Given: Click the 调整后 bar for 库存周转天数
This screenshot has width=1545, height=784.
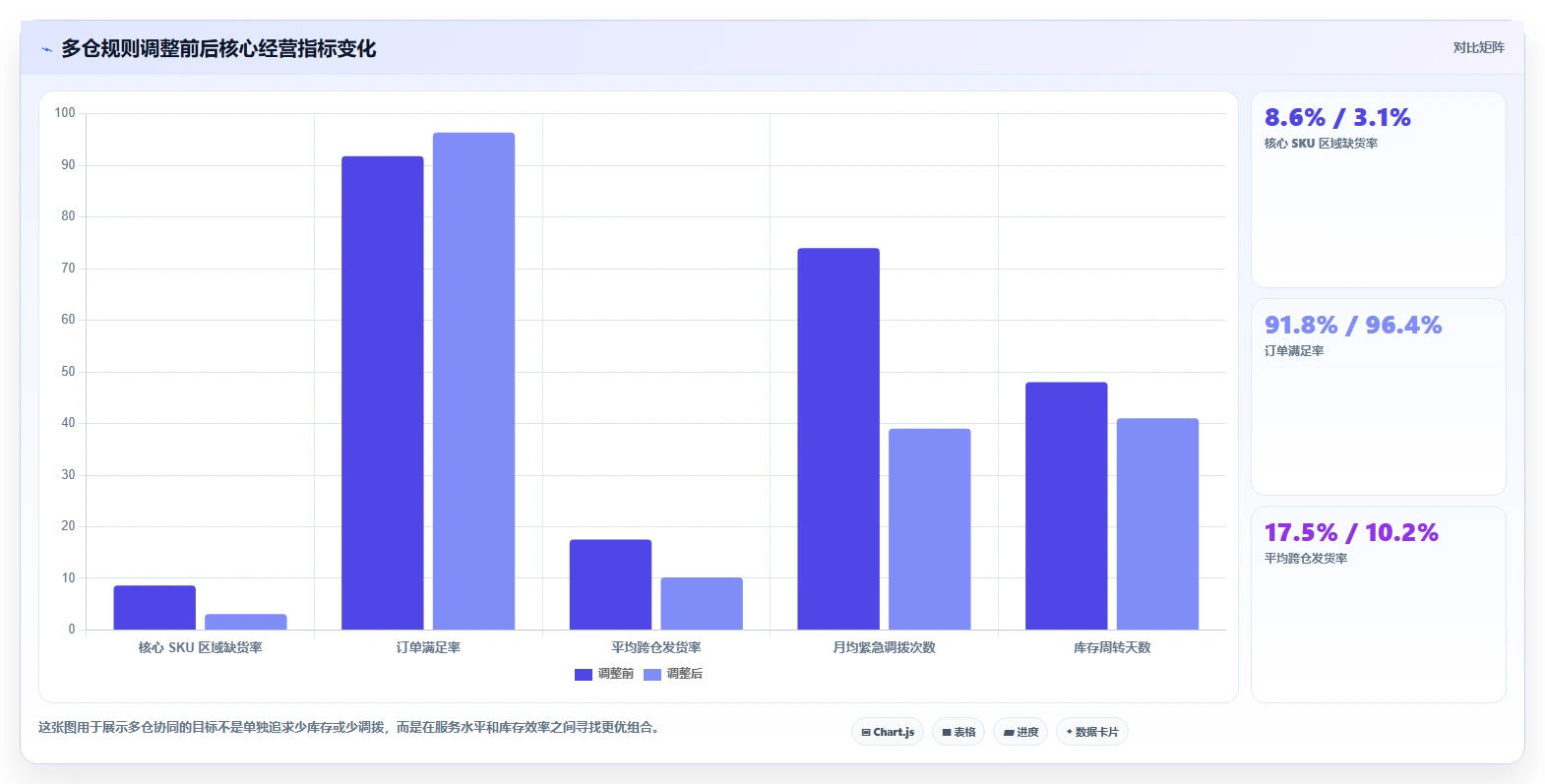Looking at the screenshot, I should (1157, 524).
